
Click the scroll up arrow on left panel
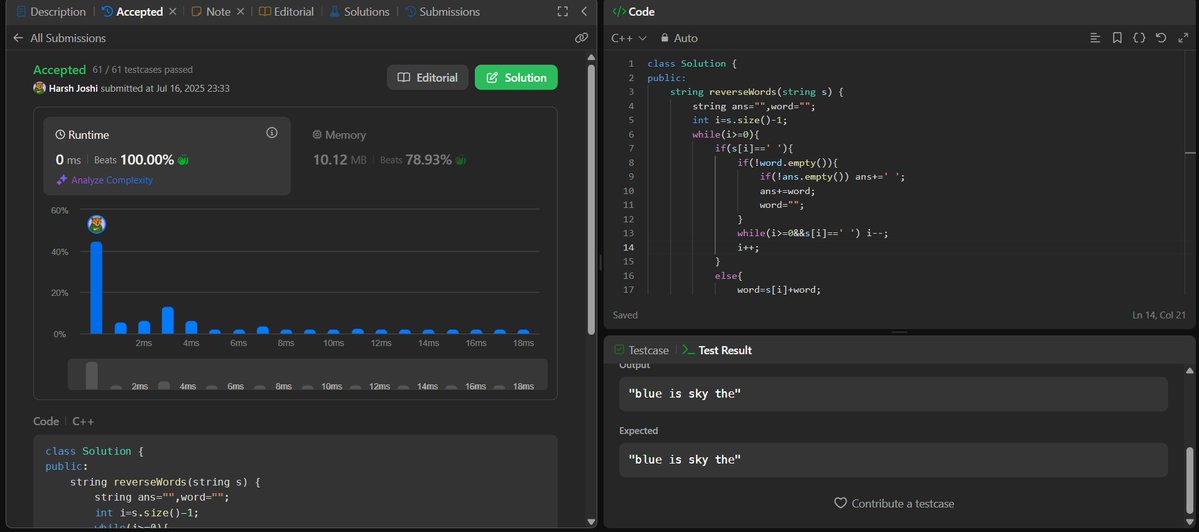coord(591,57)
